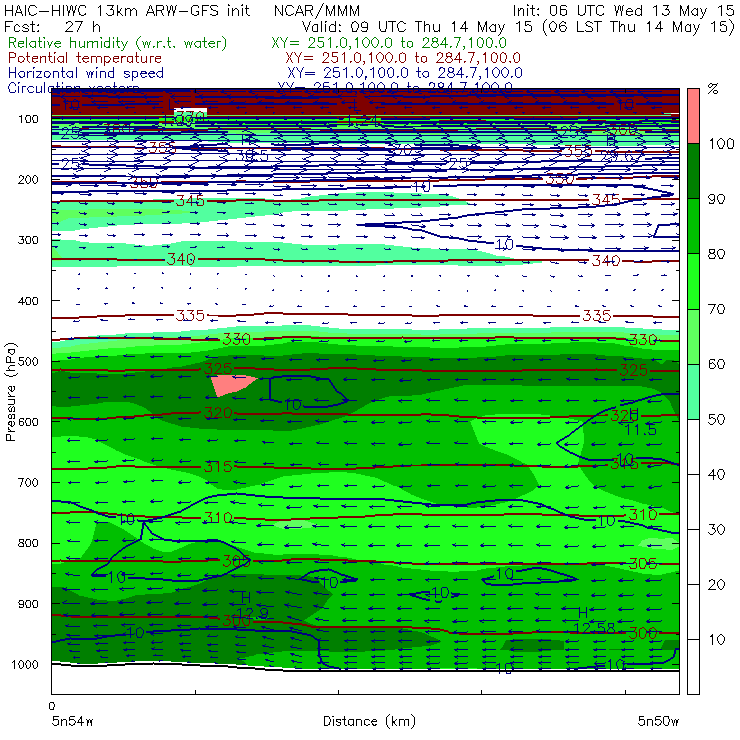Click the red 'XY= 251.0,100.0 to 284.7,100.0' text

click(403, 58)
